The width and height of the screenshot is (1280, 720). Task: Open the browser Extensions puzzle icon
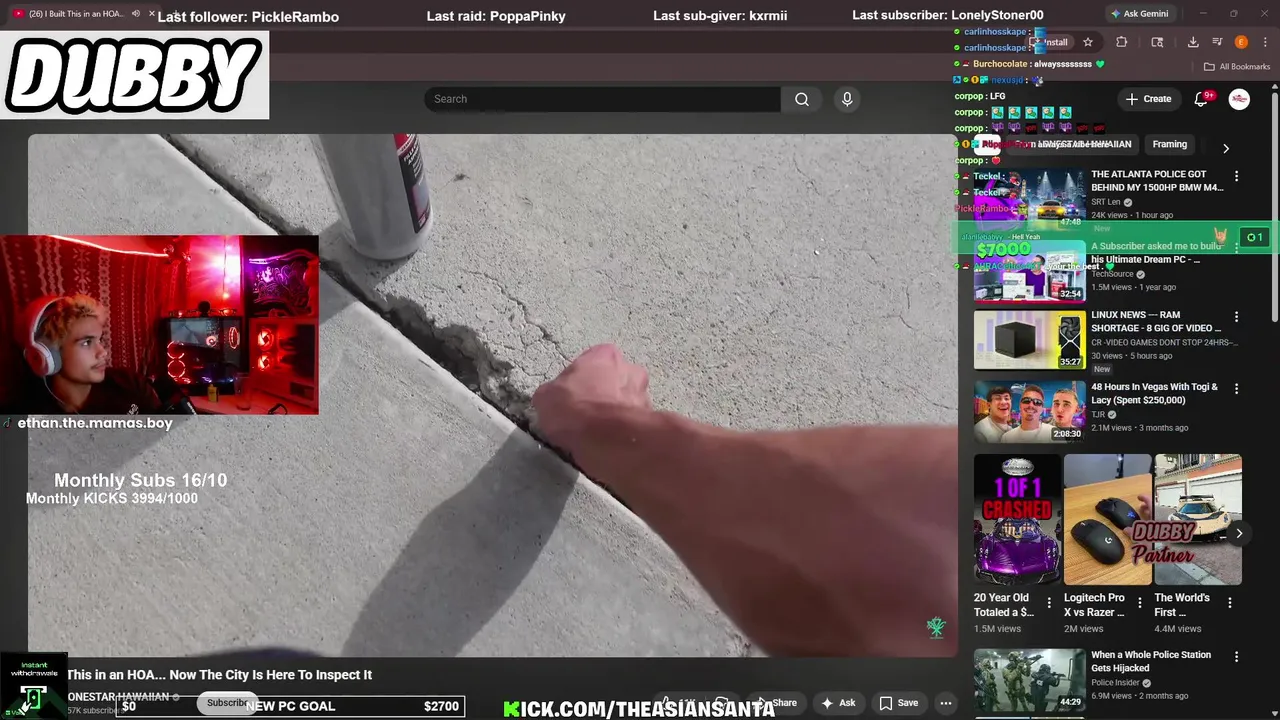click(1121, 42)
